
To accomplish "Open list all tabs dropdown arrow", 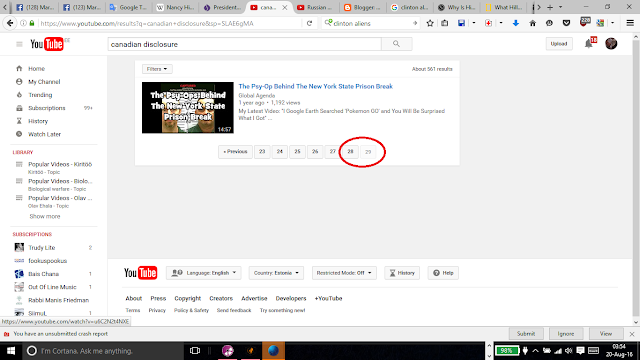I will (x=560, y=7).
